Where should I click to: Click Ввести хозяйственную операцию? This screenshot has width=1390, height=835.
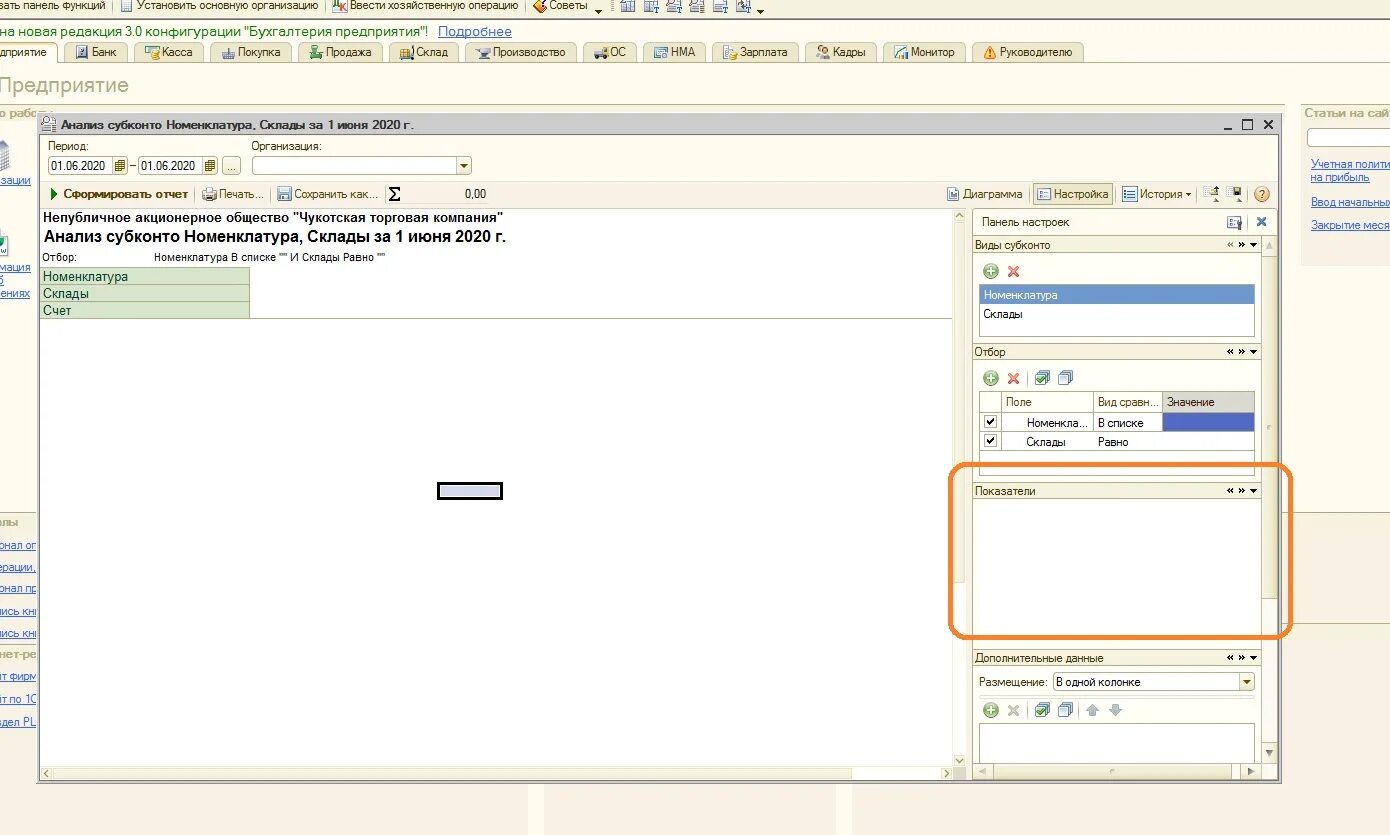(x=425, y=6)
